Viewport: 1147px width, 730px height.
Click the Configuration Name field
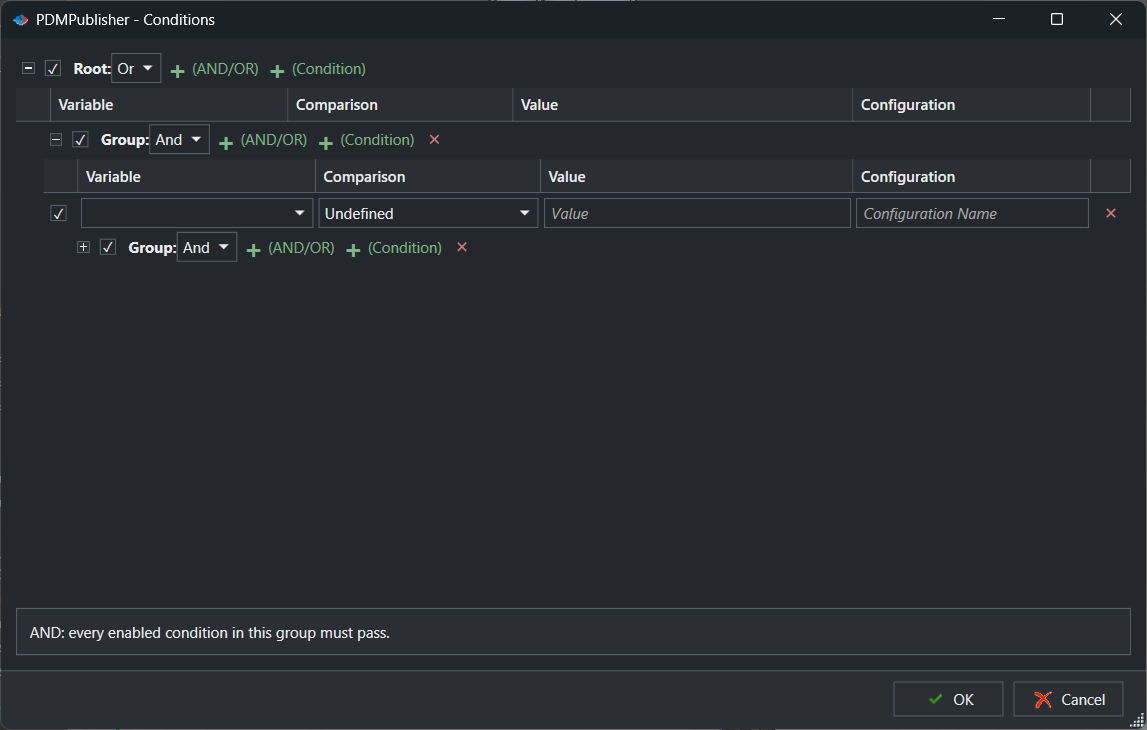tap(972, 213)
